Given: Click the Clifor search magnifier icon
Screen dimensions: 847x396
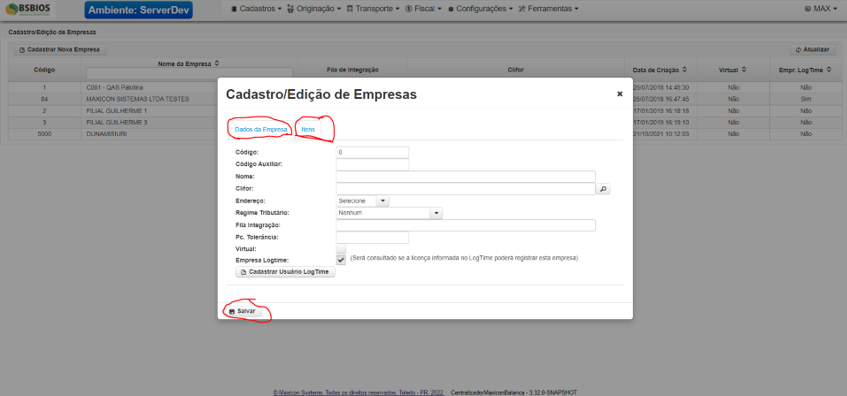Looking at the screenshot, I should (603, 189).
